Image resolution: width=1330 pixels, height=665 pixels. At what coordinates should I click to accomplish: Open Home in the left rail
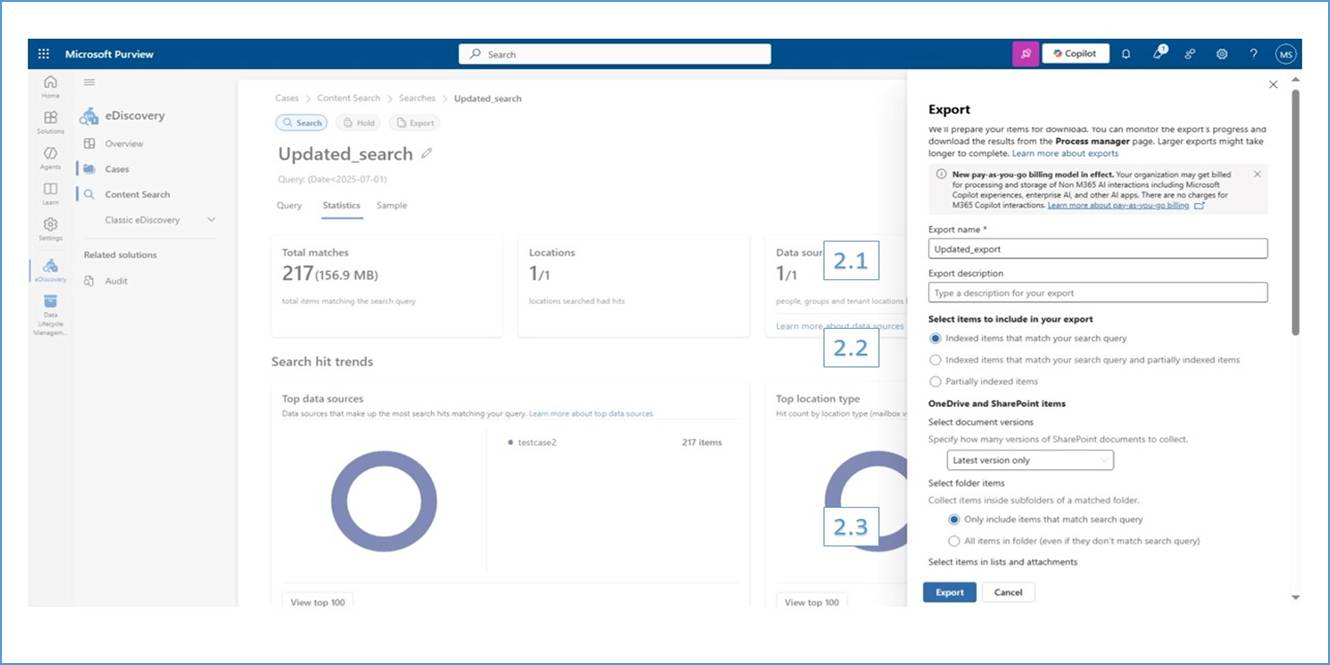(x=50, y=86)
